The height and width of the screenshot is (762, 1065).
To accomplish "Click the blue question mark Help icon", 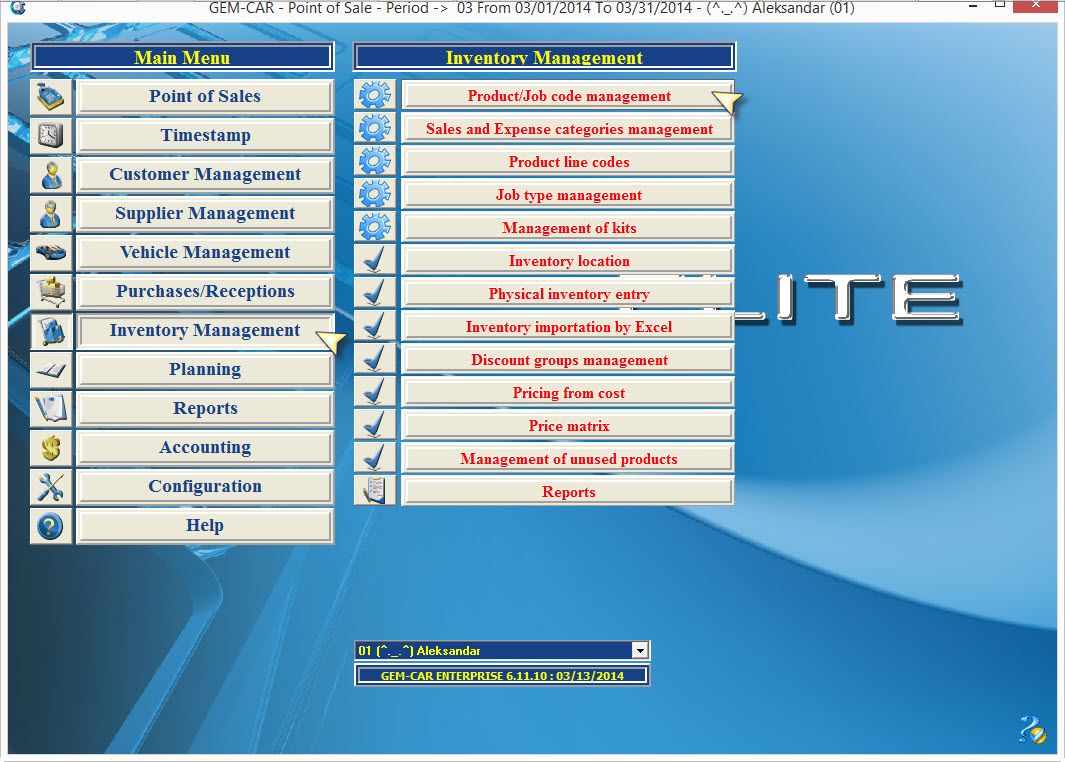I will [51, 526].
